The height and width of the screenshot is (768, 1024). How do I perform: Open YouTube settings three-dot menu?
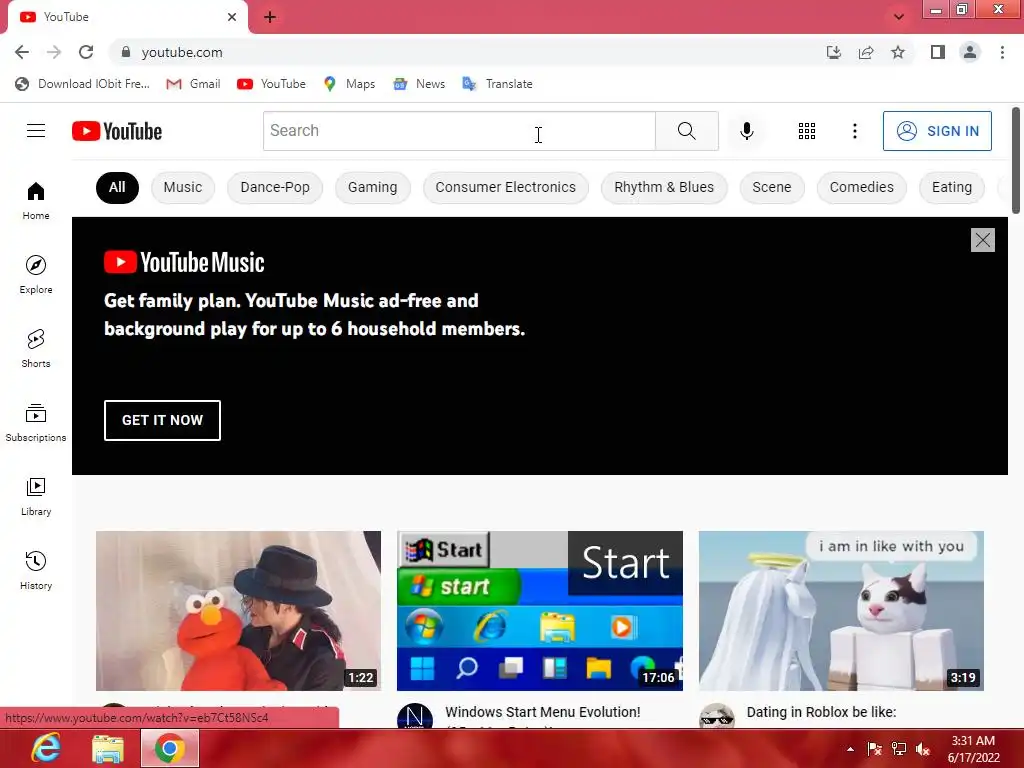point(854,131)
